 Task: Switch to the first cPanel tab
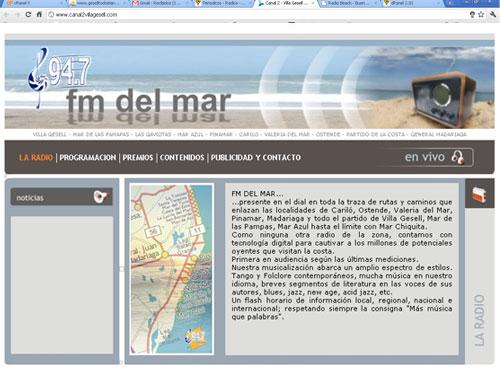coord(32,3)
